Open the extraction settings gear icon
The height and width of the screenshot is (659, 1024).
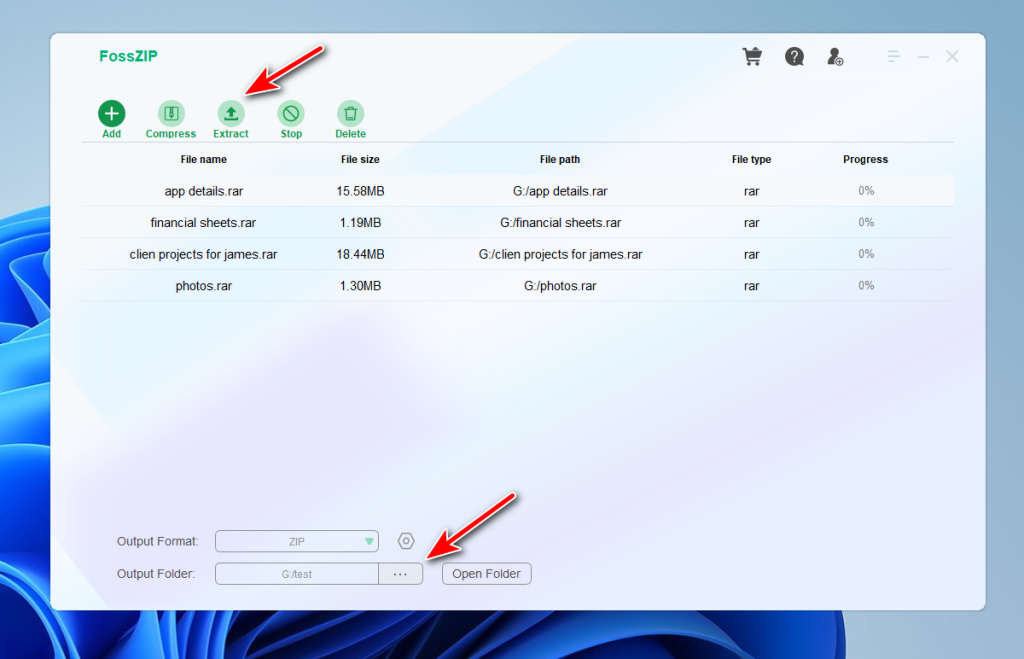(x=406, y=540)
